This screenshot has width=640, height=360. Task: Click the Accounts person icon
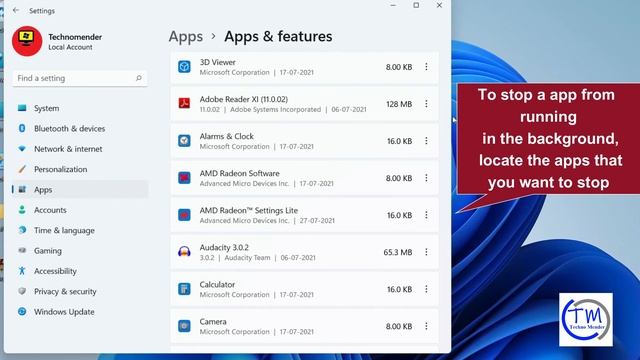[22, 210]
